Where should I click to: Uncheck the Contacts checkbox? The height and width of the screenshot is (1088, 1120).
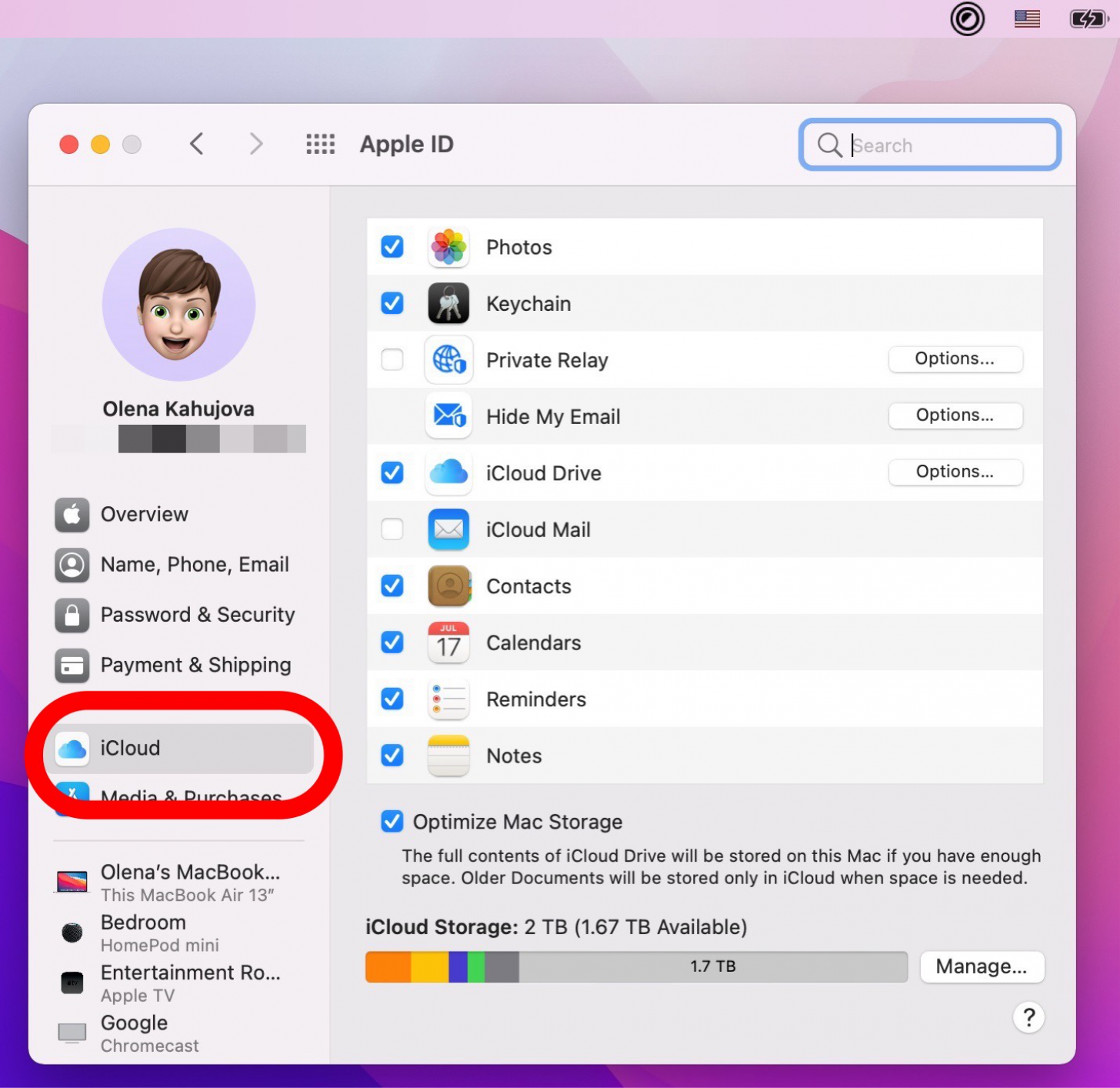[x=392, y=586]
